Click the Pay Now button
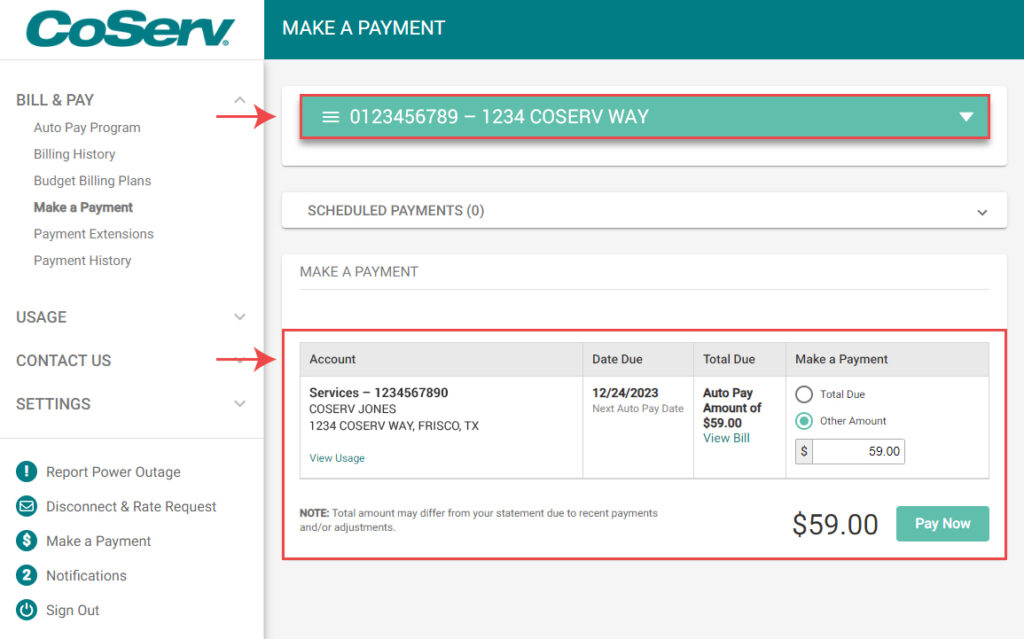The image size is (1024, 639). coord(942,523)
